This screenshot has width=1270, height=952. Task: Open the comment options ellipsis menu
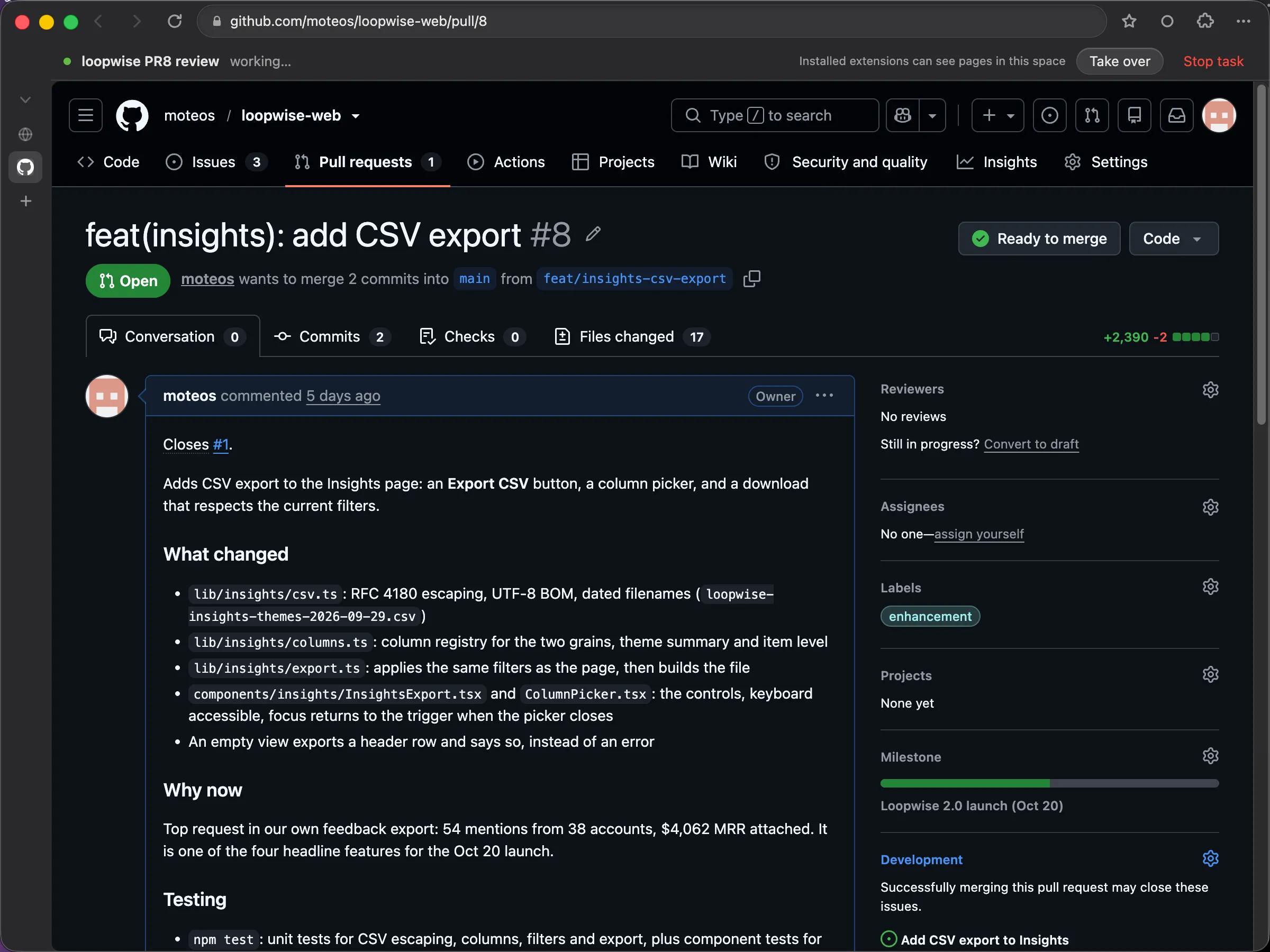[824, 396]
